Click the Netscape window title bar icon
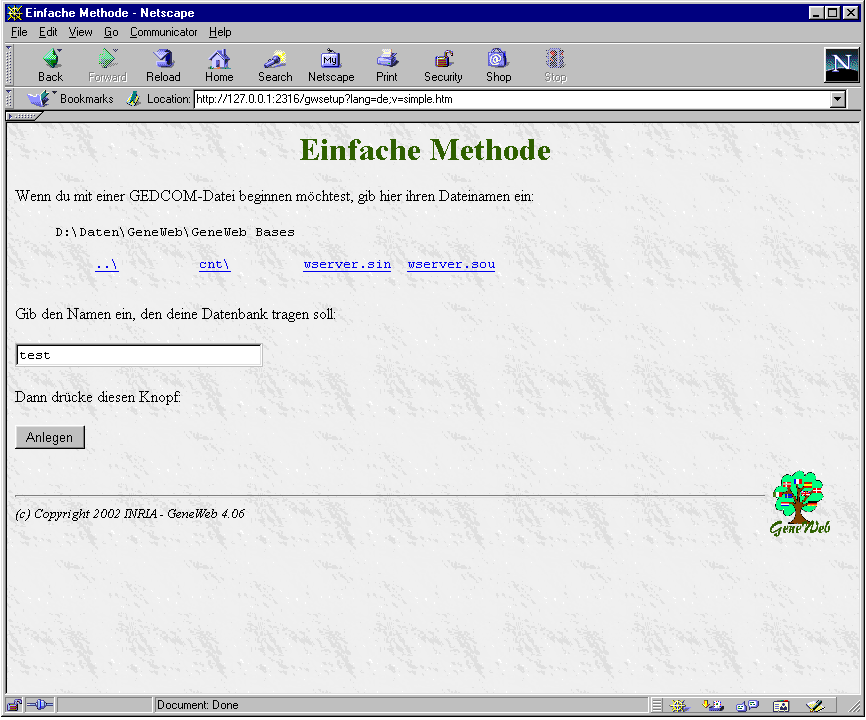The image size is (866, 720). (x=14, y=12)
